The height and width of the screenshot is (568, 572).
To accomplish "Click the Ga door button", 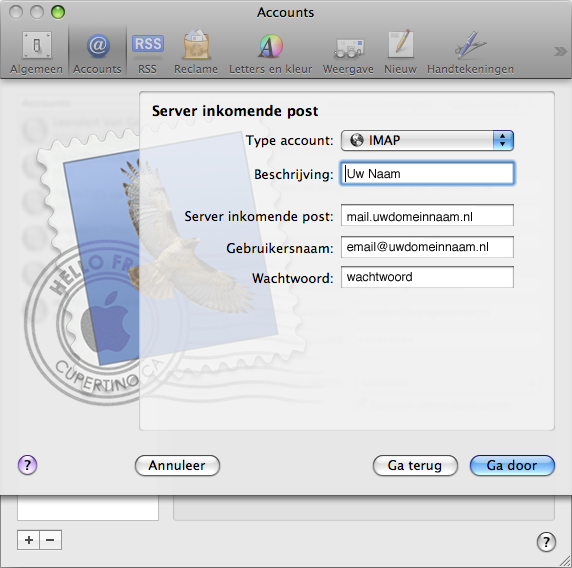I will point(512,465).
